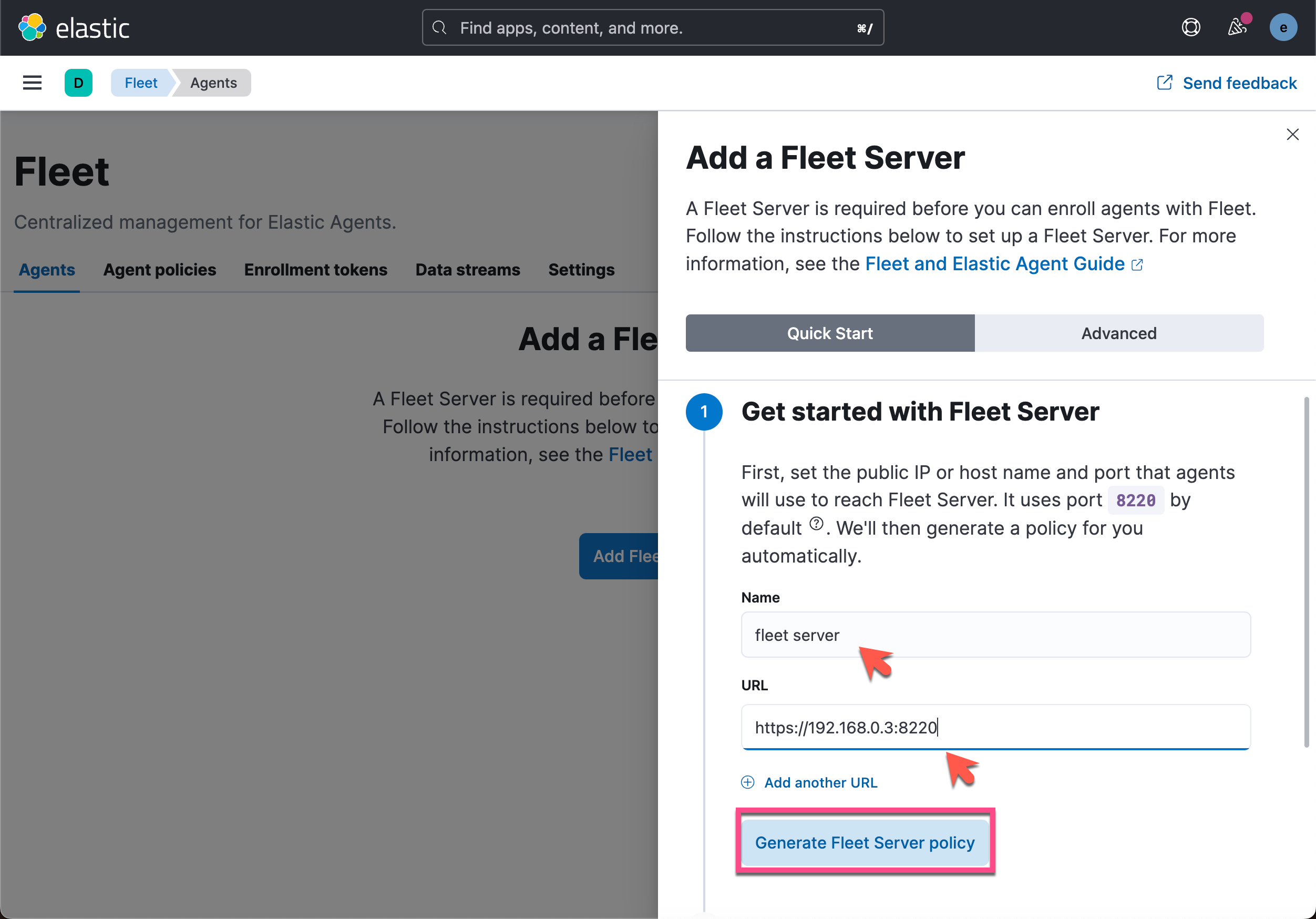The height and width of the screenshot is (919, 1316).
Task: Focus the fleet server Name field
Action: tap(995, 635)
